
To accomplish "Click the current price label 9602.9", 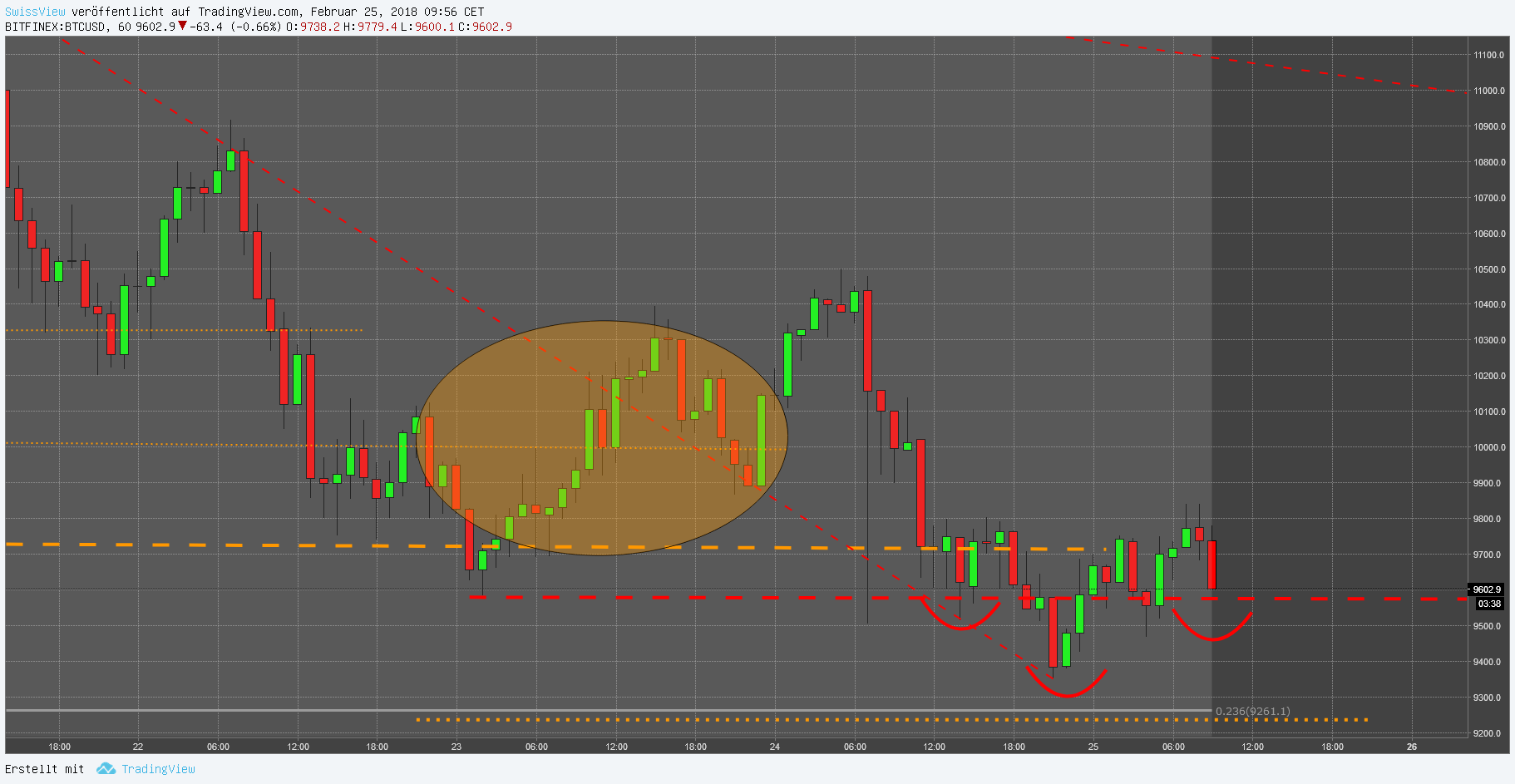I will (x=1488, y=589).
